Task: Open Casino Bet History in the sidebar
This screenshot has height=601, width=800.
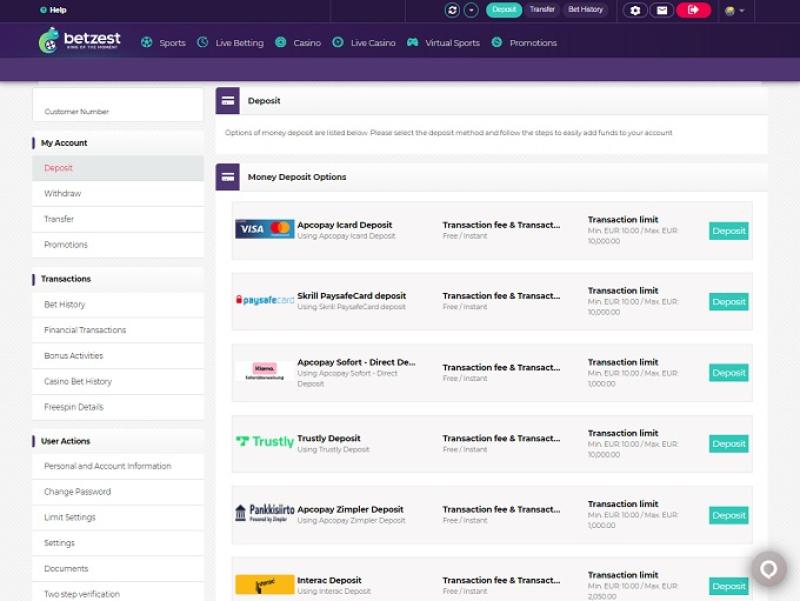Action: 118,382
